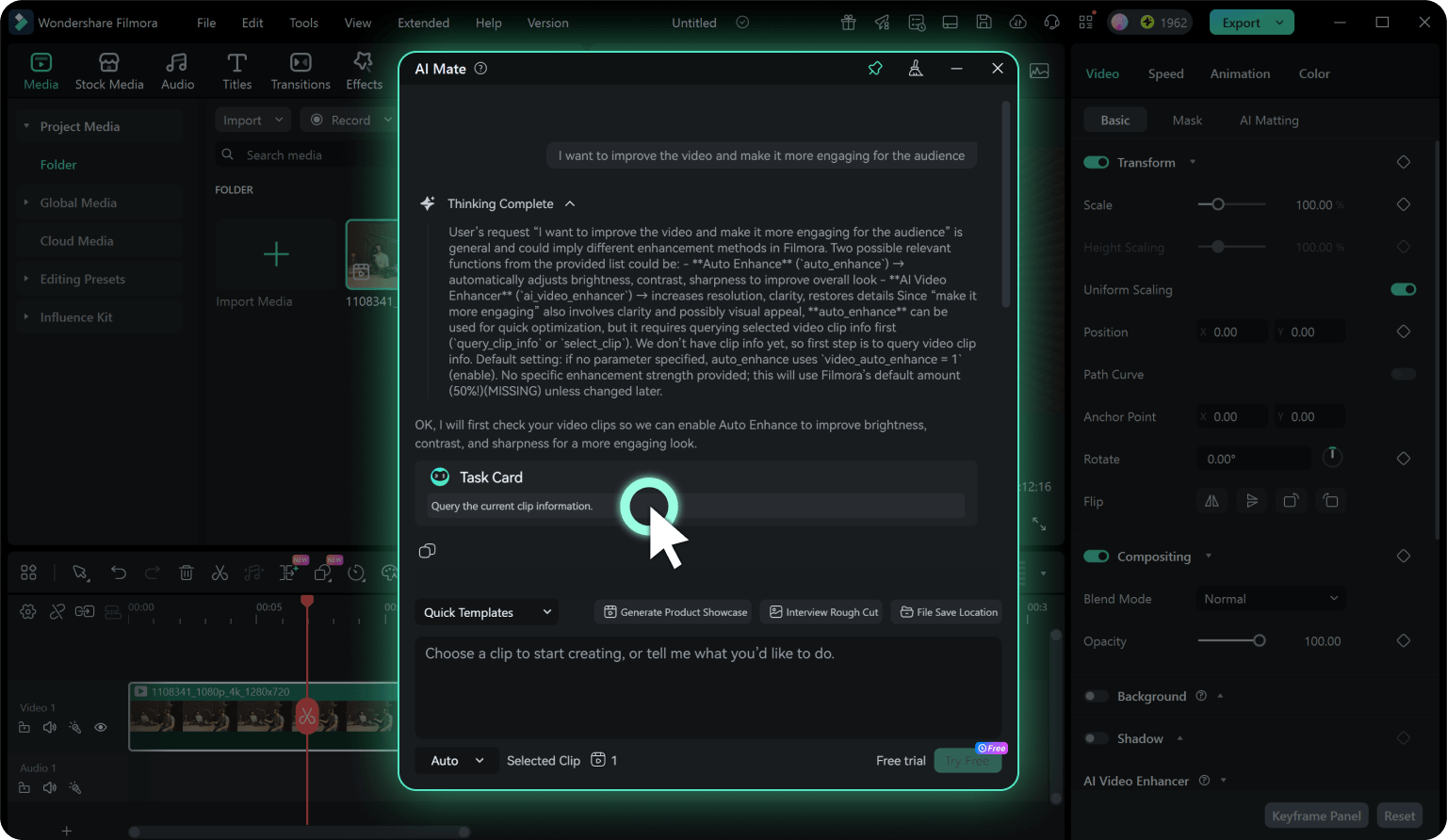This screenshot has width=1447, height=840.
Task: Lock the Audio 1 track
Action: (x=24, y=787)
